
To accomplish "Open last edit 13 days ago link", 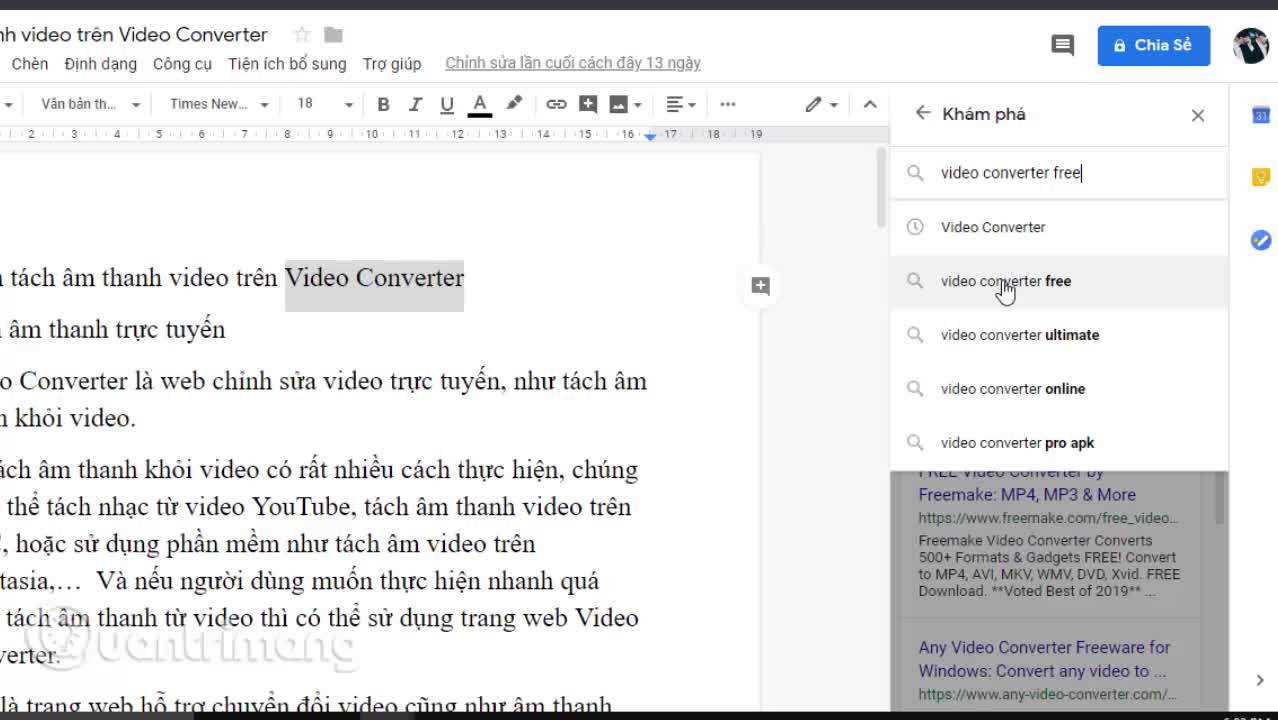I will [x=573, y=63].
